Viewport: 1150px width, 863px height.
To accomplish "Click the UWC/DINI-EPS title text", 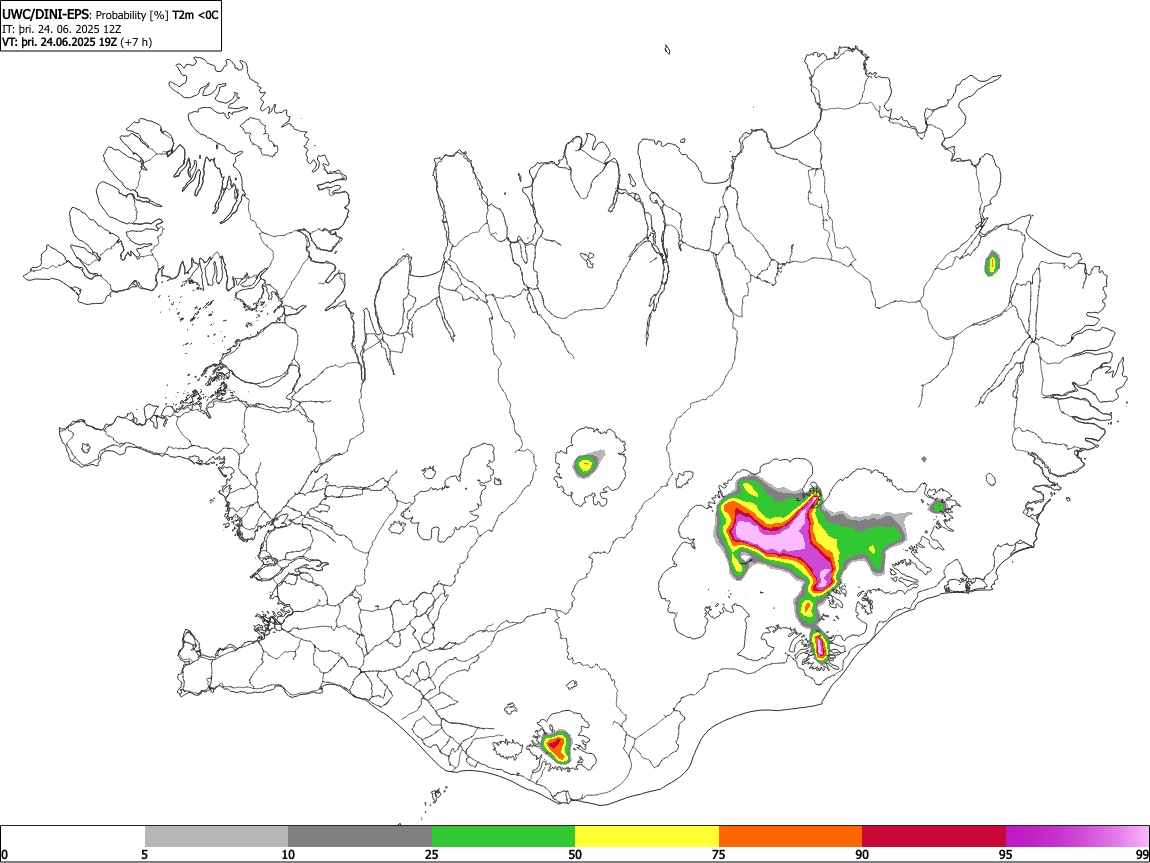I will 44,15.
